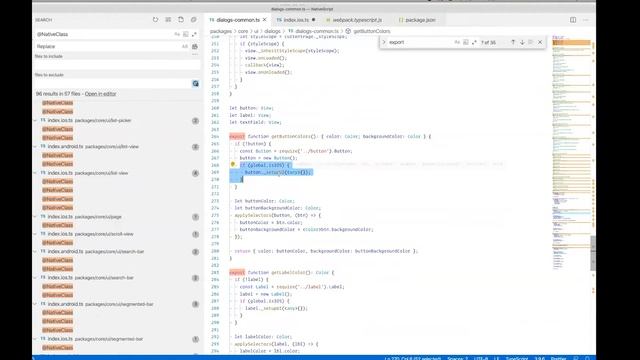Viewport: 640px width, 360px height.
Task: Collapse index.android.ts search-bar results
Action: point(36,252)
